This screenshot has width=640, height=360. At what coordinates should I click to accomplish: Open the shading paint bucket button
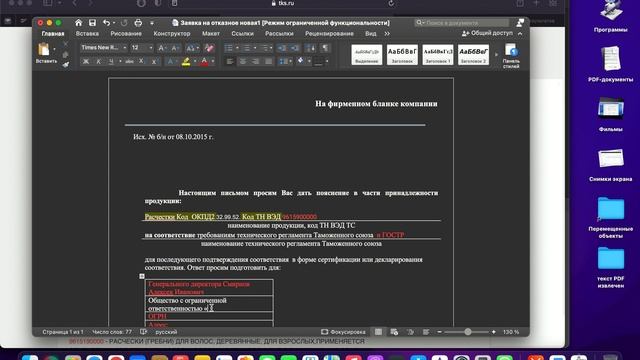click(x=301, y=61)
